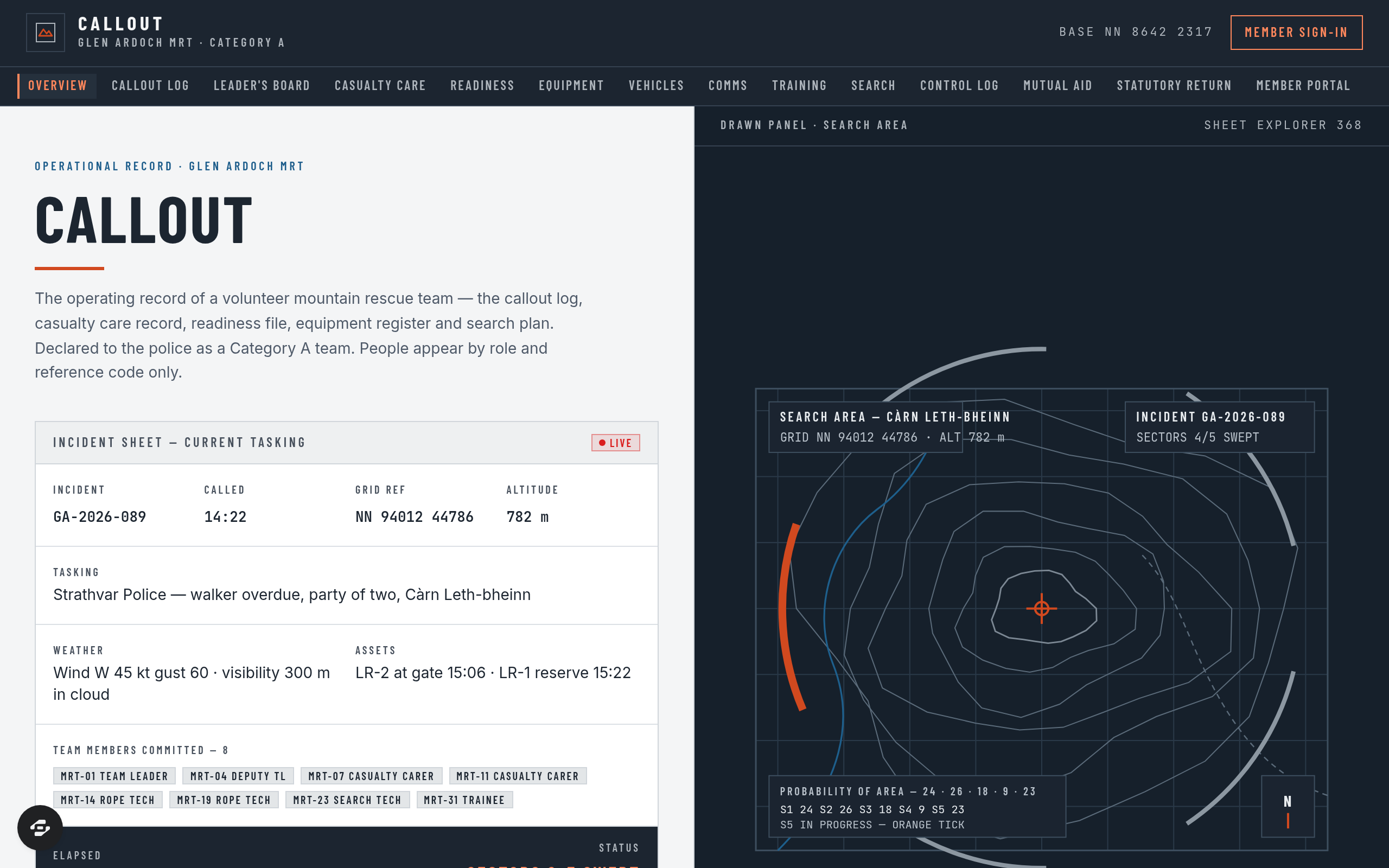Click the orange crosshair target on map

pos(1041,608)
